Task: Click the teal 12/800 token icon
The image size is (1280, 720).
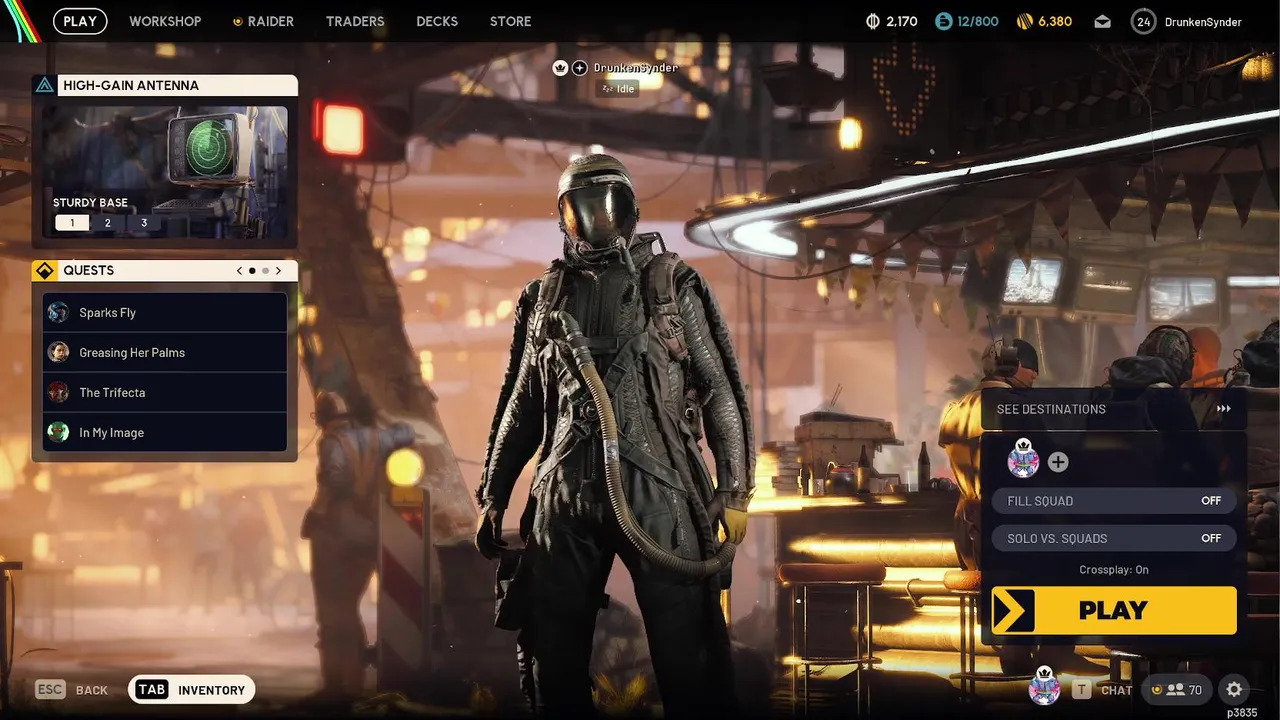Action: point(944,21)
